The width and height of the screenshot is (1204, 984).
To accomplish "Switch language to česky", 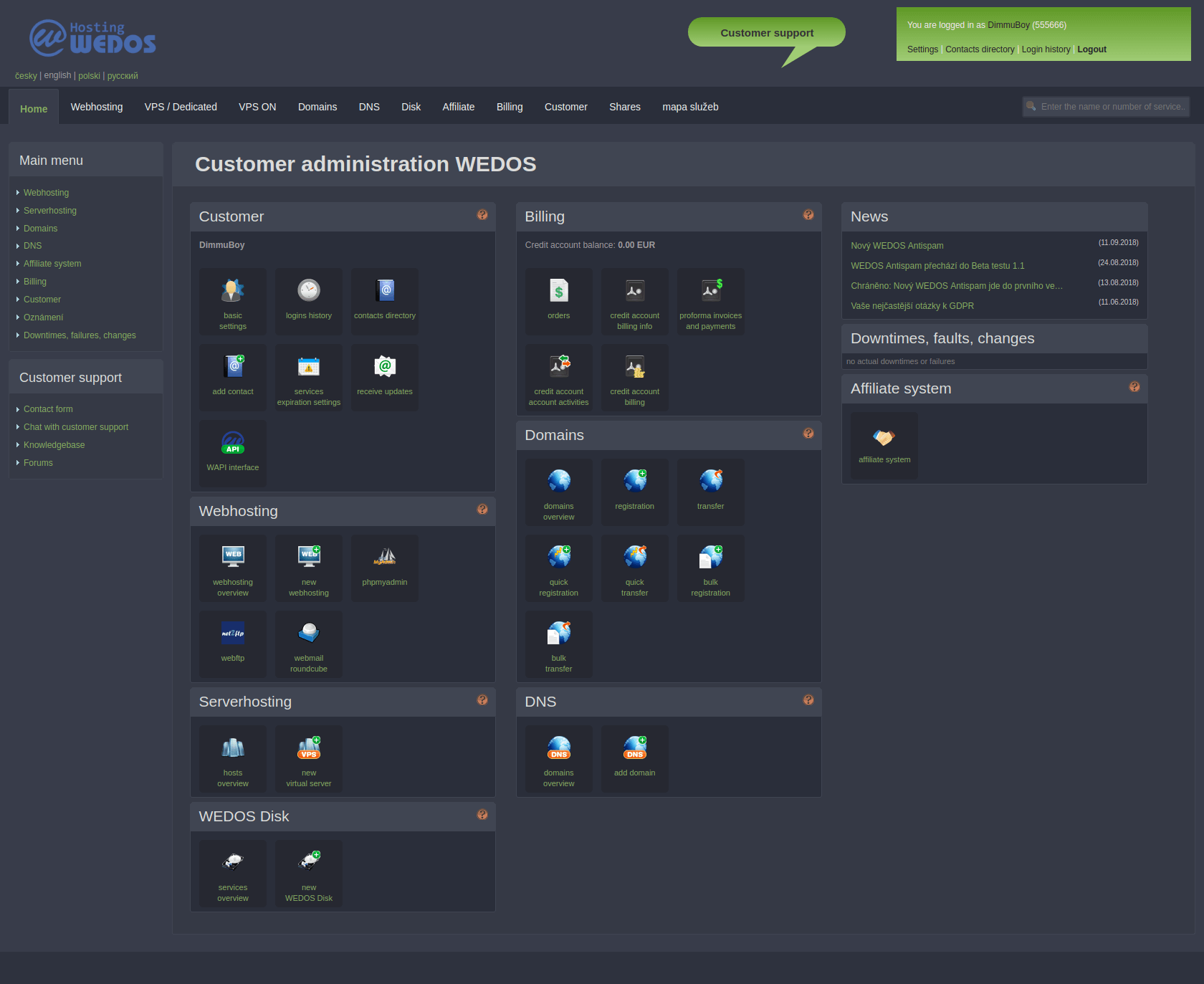I will point(26,76).
